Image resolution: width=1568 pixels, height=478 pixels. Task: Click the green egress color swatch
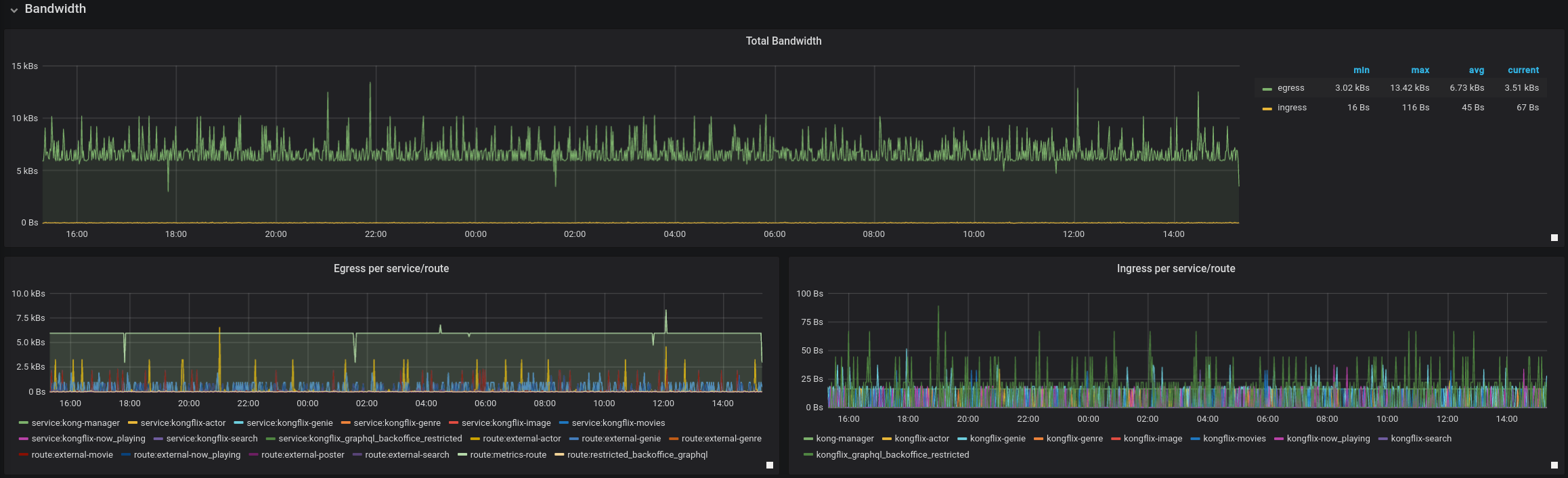coord(1267,89)
